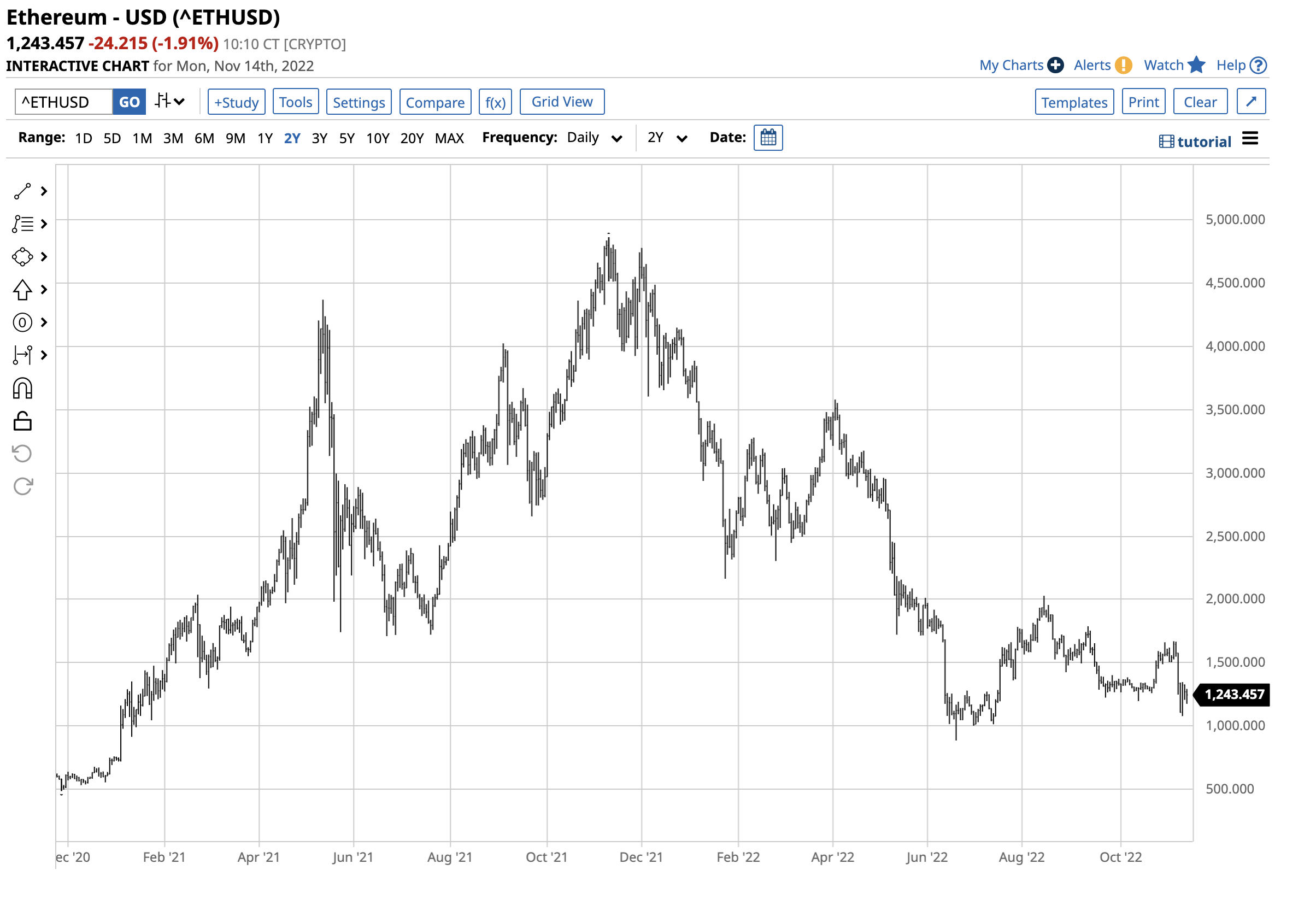Expand the 2Y period dropdown
The height and width of the screenshot is (905, 1316).
[x=667, y=138]
